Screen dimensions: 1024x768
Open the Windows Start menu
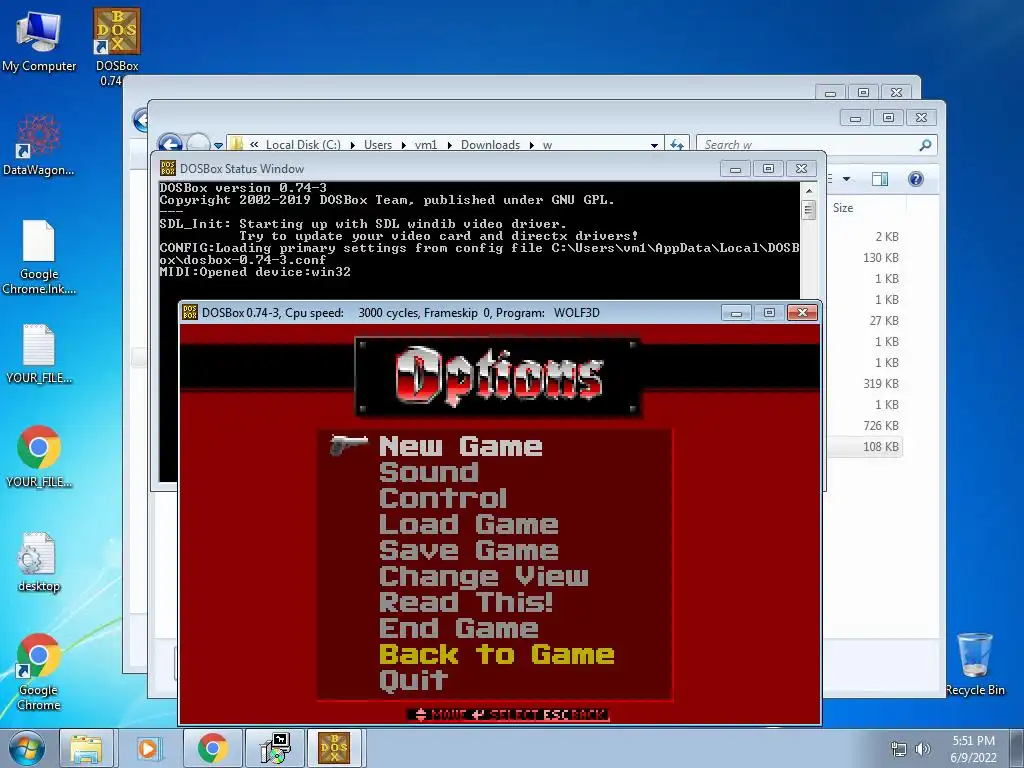[27, 748]
